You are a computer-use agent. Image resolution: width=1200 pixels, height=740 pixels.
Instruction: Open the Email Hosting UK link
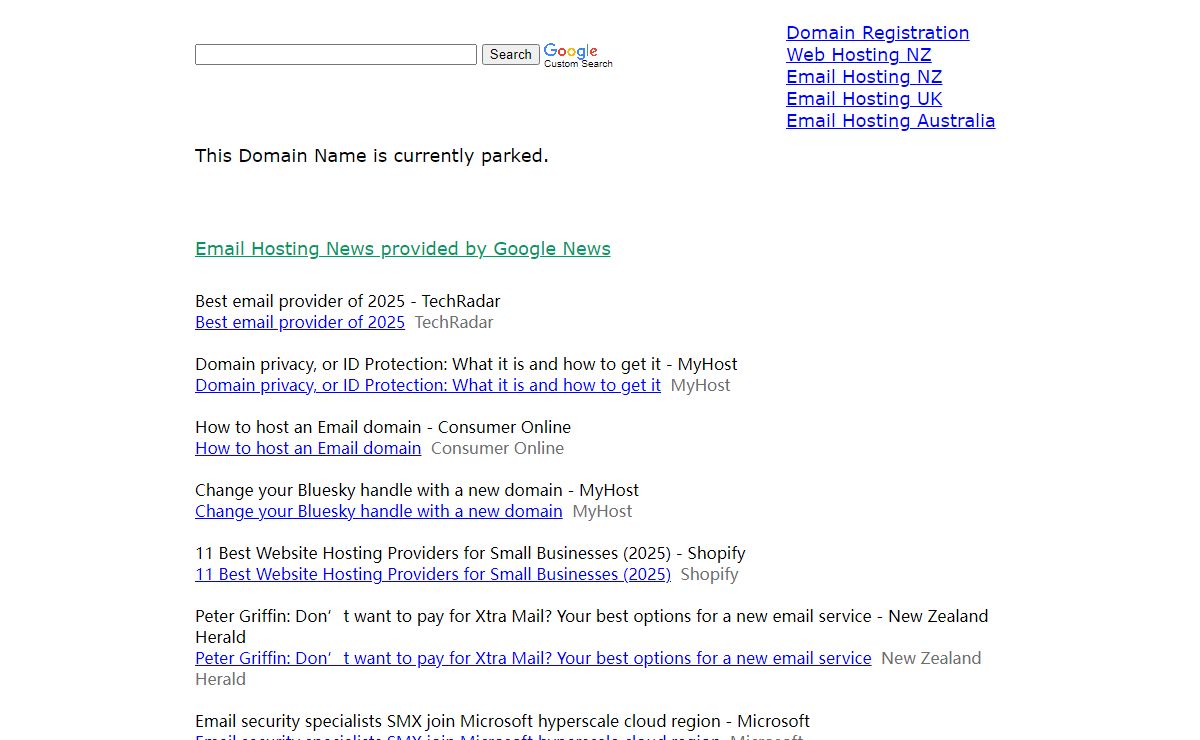pyautogui.click(x=864, y=99)
